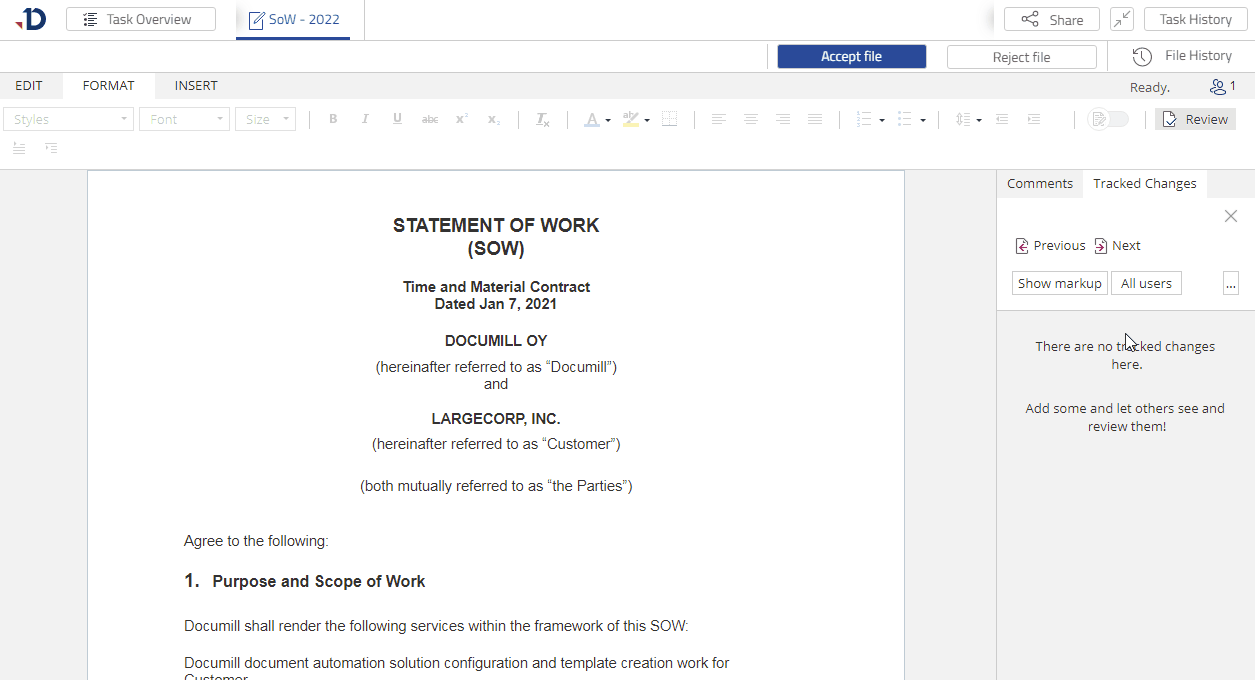The height and width of the screenshot is (680, 1255).
Task: Apply underline using the U icon
Action: 397,119
